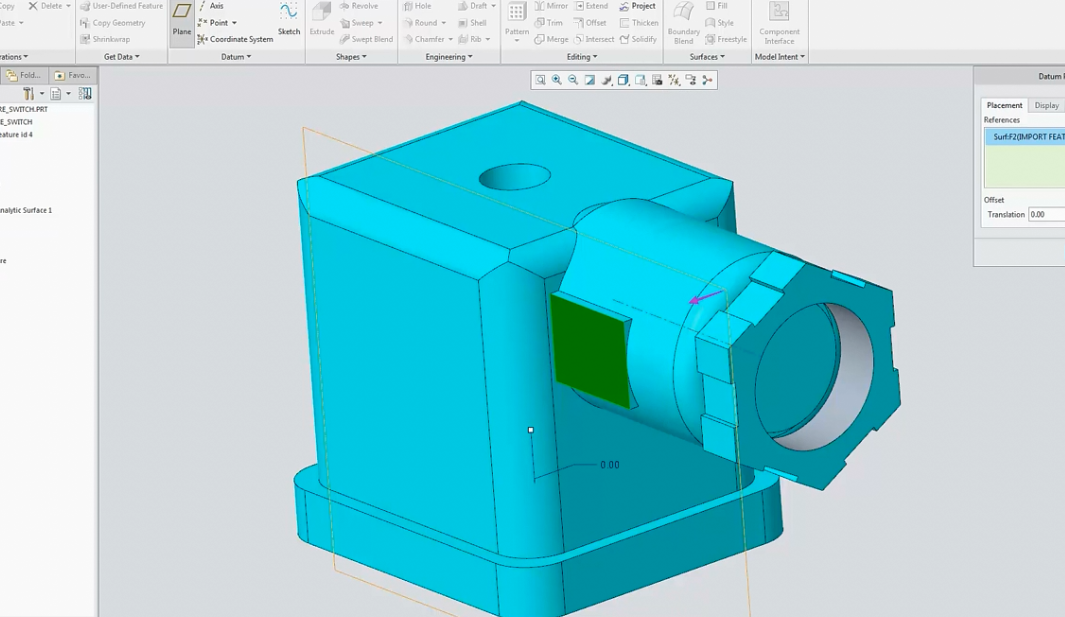Viewport: 1065px width, 617px height.
Task: Select the Surf:F2 reference entry
Action: 1027,137
